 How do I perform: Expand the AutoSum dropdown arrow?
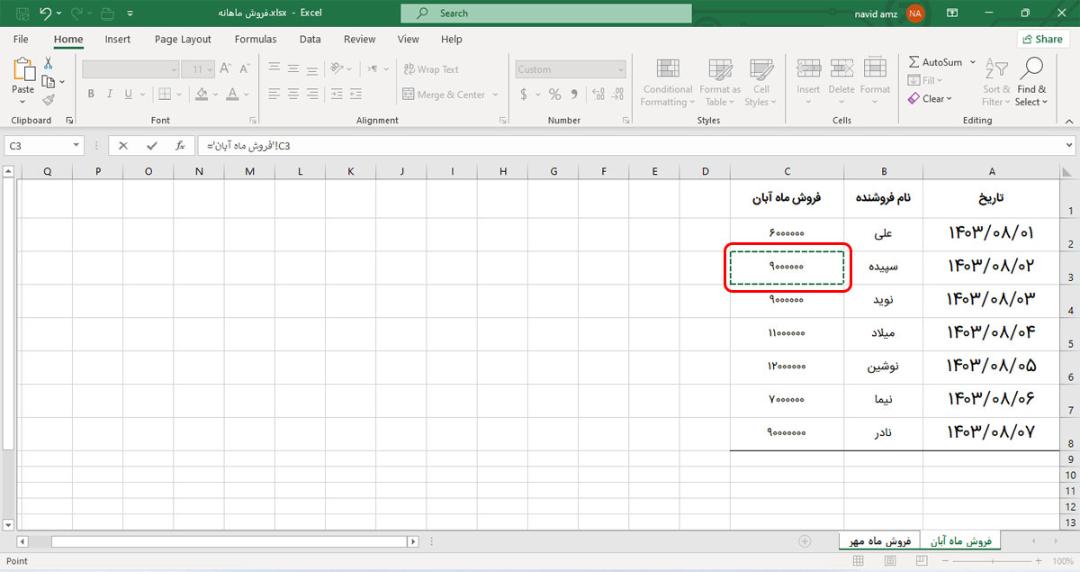point(973,62)
